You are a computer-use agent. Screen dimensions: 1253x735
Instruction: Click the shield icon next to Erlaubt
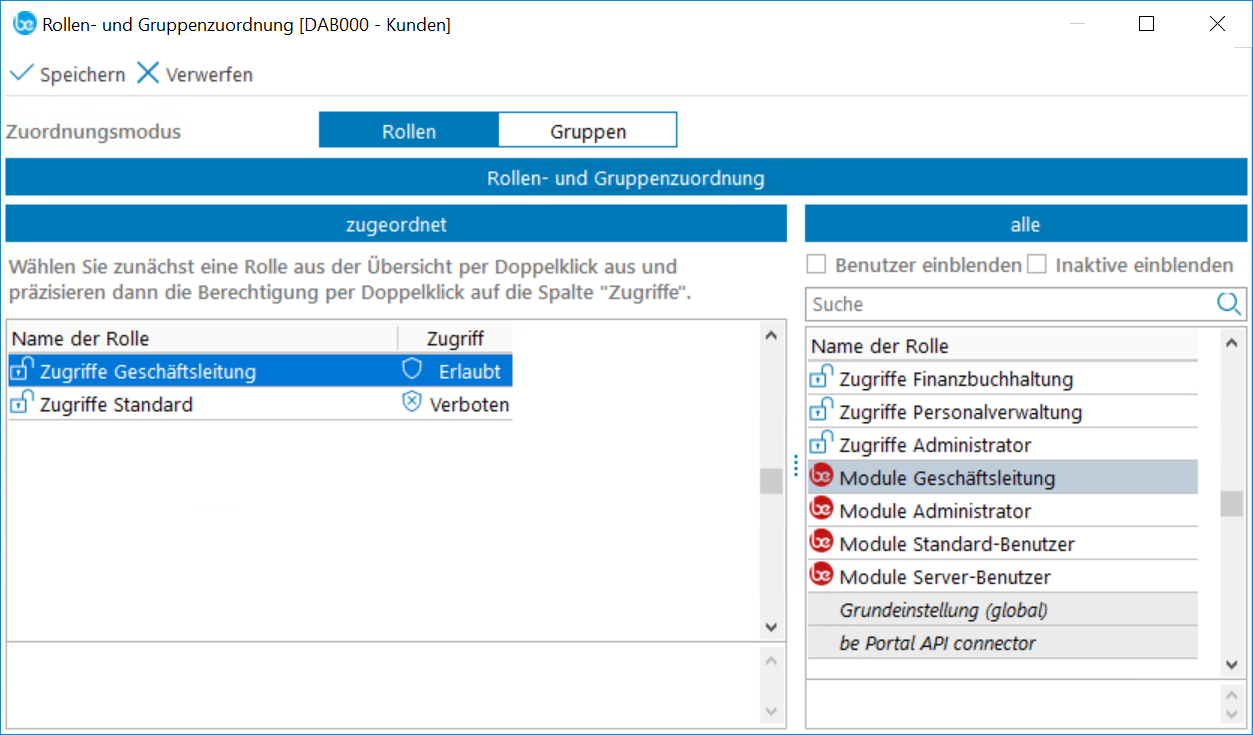[412, 370]
